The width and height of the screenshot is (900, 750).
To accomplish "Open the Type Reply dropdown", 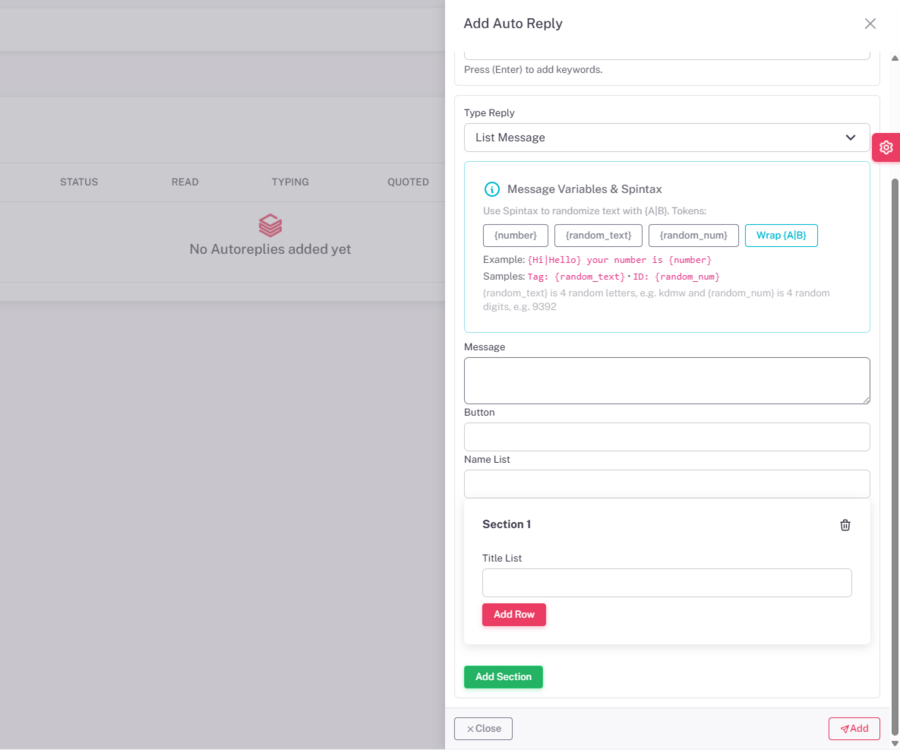I will tap(666, 138).
